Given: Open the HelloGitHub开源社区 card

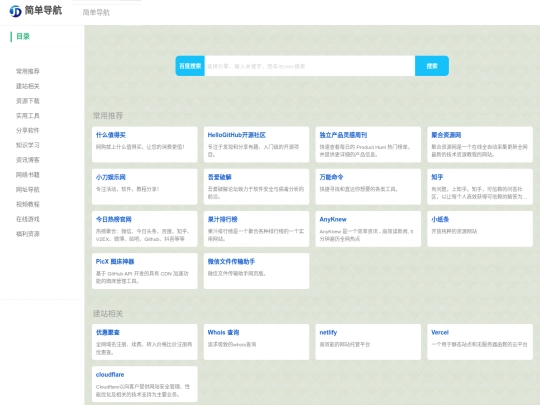Looking at the screenshot, I should click(256, 144).
